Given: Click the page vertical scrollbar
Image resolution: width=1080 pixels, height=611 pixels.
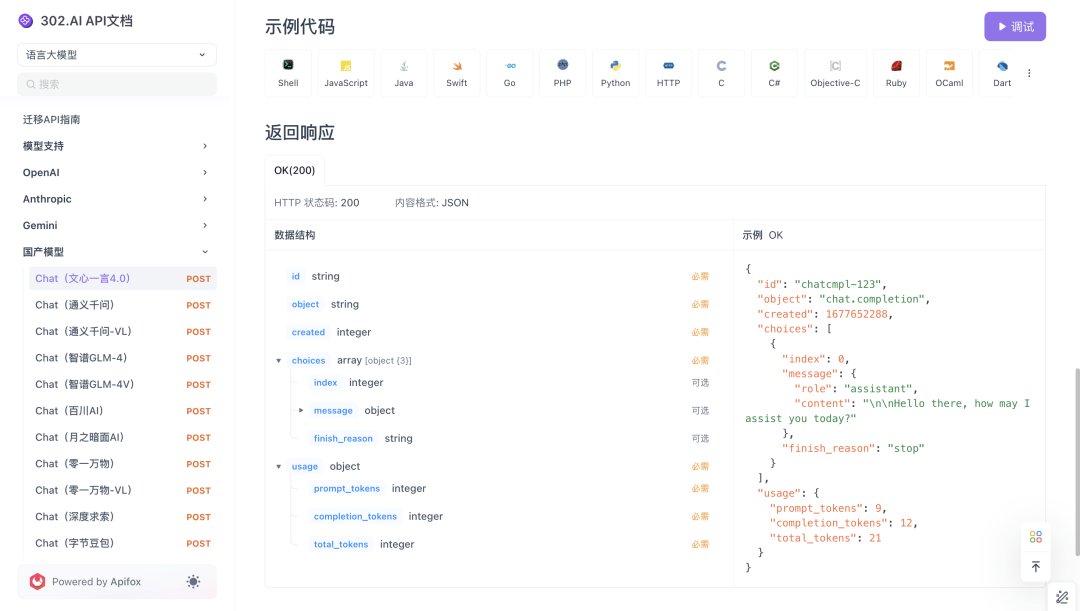Looking at the screenshot, I should click(x=1077, y=462).
